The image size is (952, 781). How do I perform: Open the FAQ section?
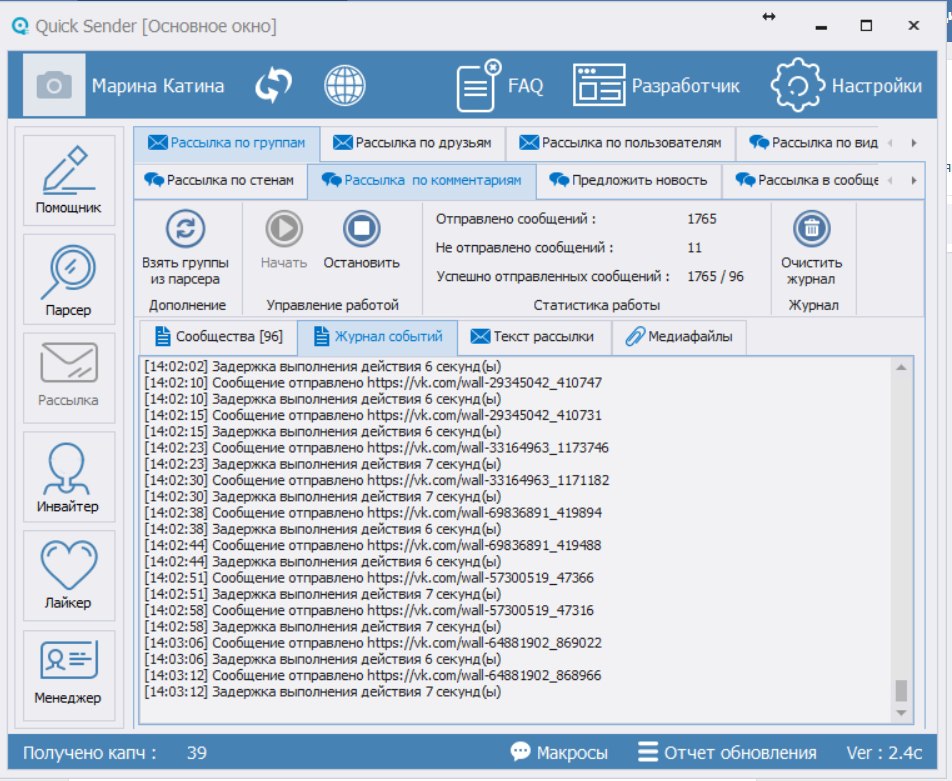coord(500,86)
